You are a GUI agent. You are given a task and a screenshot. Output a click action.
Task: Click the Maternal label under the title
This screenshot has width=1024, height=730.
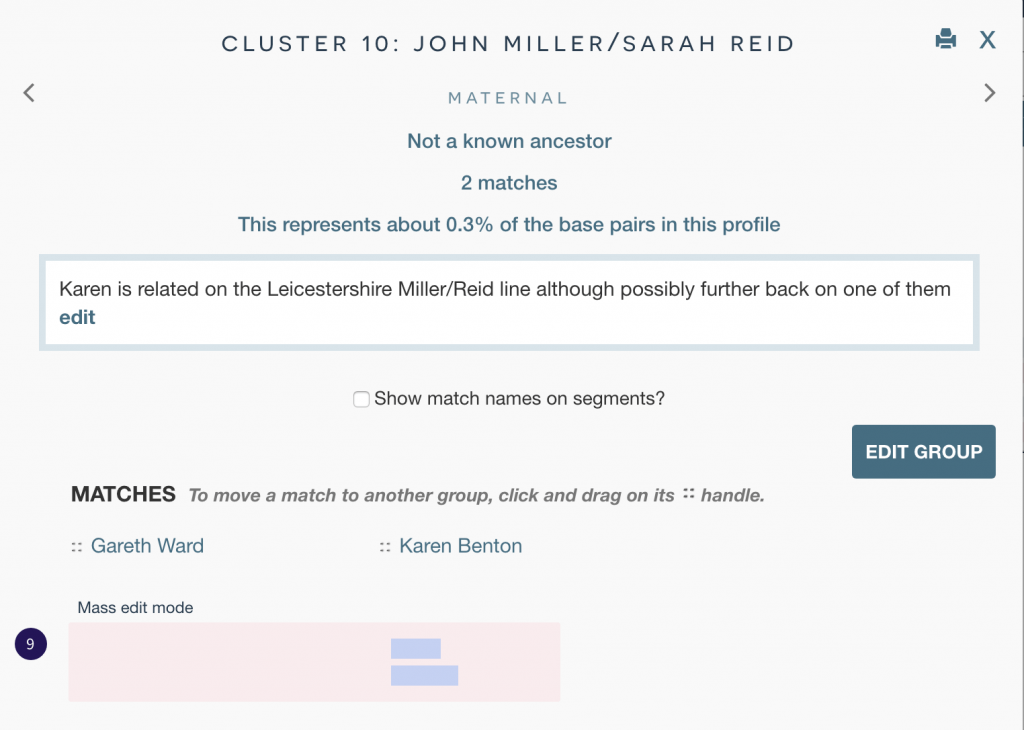(508, 98)
